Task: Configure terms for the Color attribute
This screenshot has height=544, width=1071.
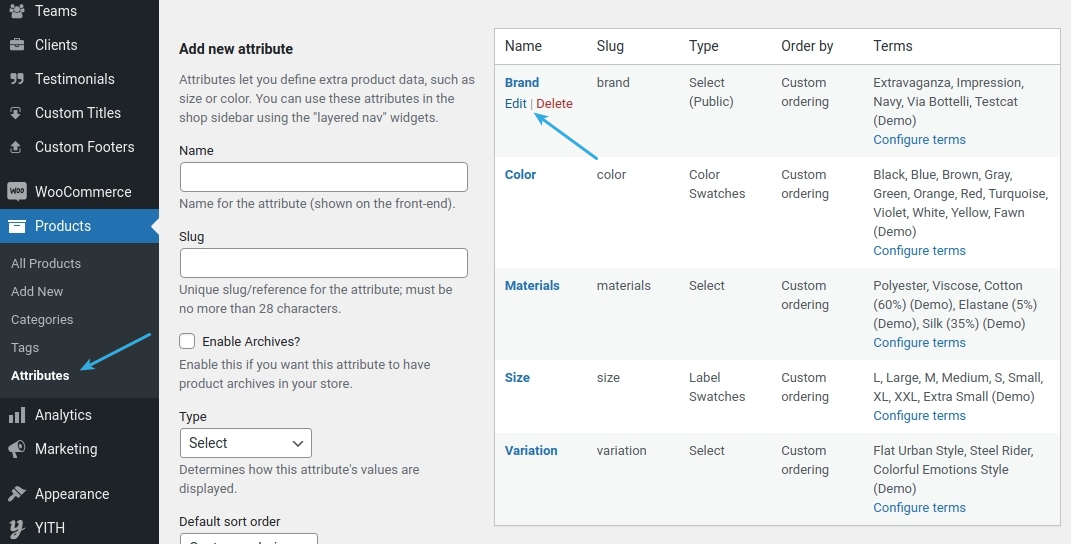Action: click(919, 251)
